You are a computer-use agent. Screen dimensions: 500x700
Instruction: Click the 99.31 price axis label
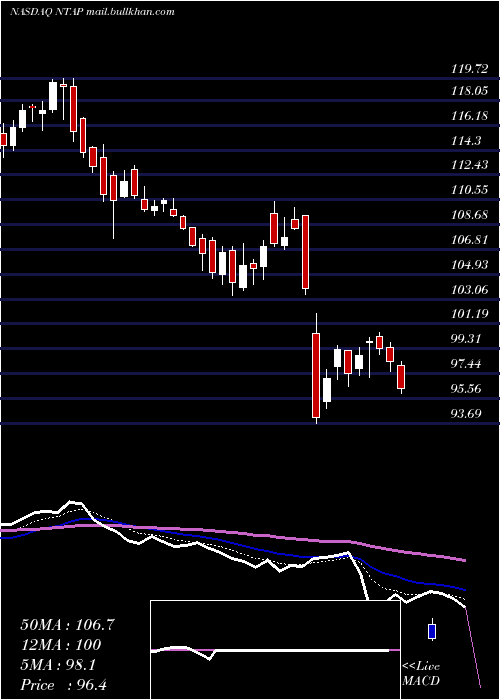[x=466, y=339]
